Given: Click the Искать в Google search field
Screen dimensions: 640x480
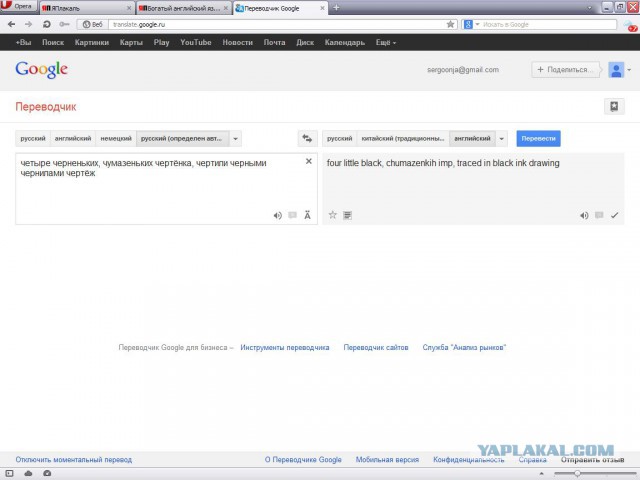Looking at the screenshot, I should [549, 24].
